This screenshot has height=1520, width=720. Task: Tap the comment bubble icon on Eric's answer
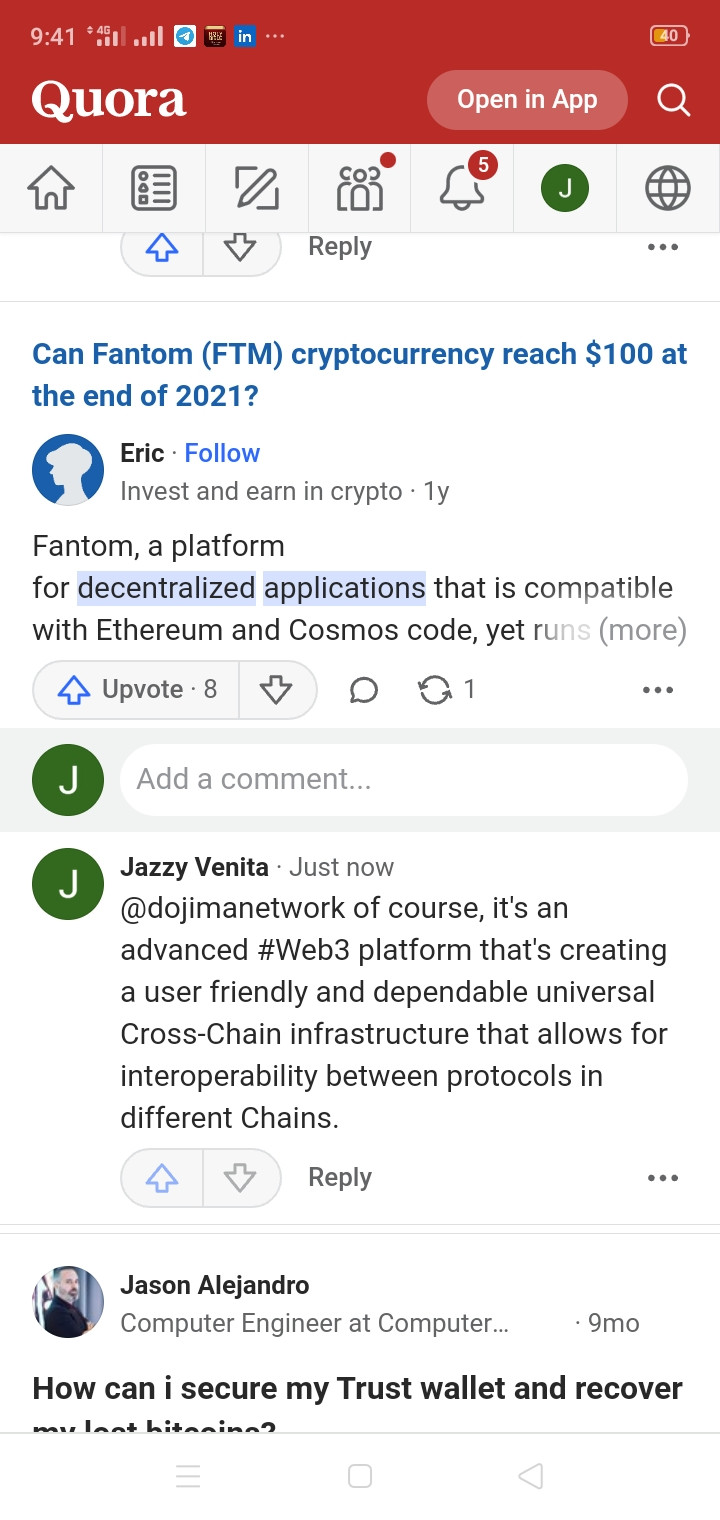(364, 690)
